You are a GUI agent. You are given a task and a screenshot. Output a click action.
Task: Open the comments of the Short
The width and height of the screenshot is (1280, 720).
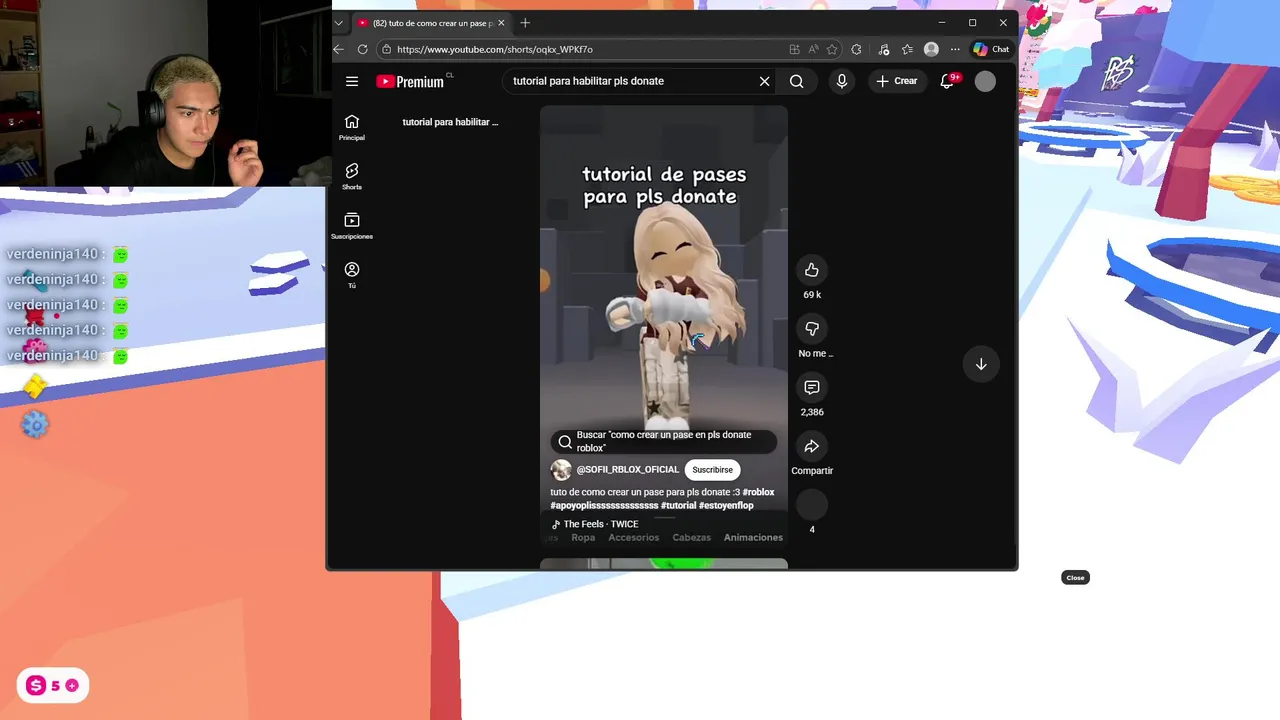point(812,387)
